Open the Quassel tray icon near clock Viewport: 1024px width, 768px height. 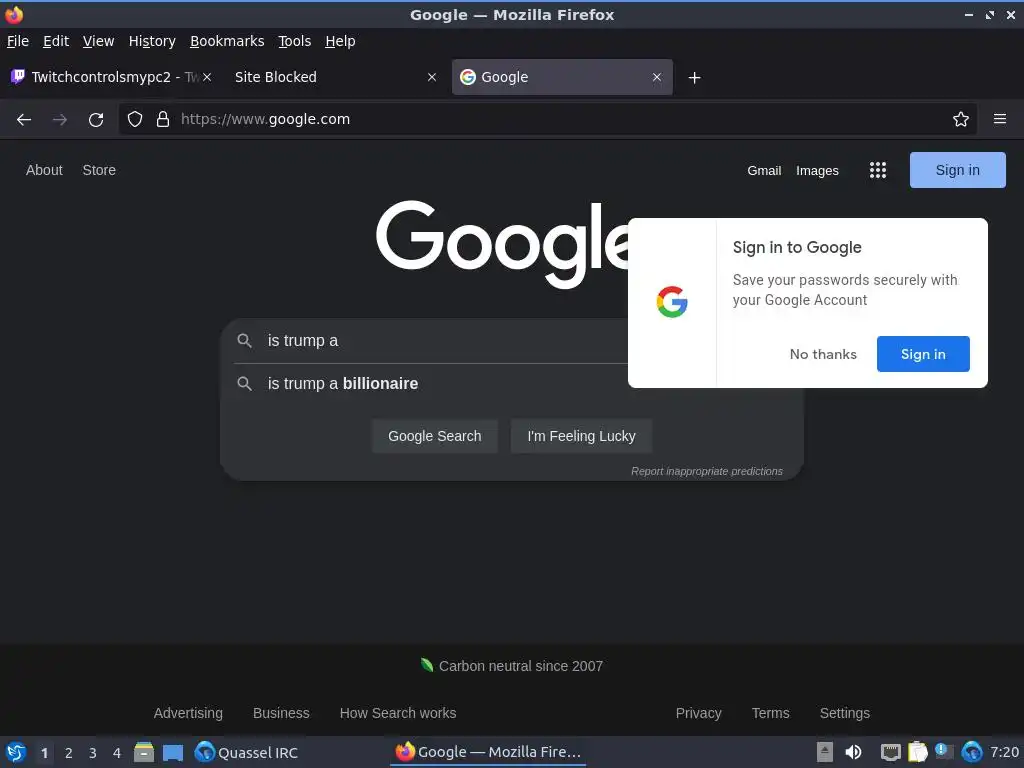[972, 752]
